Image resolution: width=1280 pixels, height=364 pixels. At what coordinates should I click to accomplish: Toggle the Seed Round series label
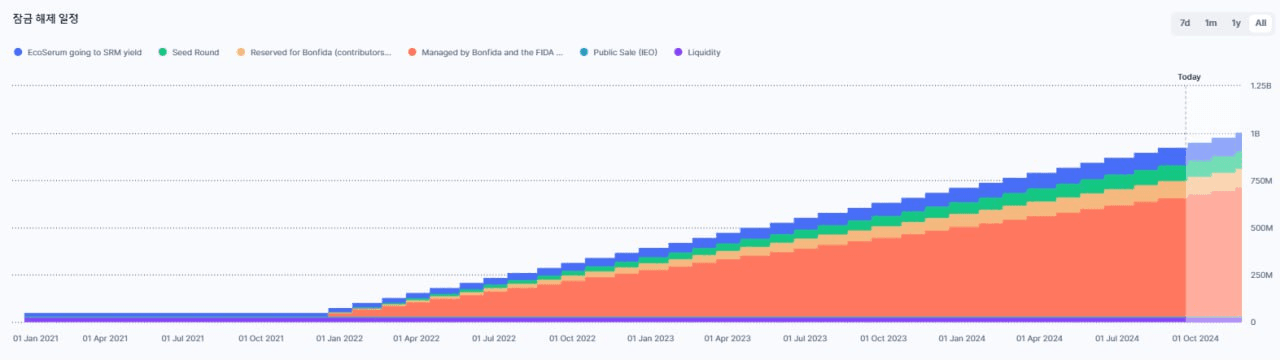click(196, 52)
